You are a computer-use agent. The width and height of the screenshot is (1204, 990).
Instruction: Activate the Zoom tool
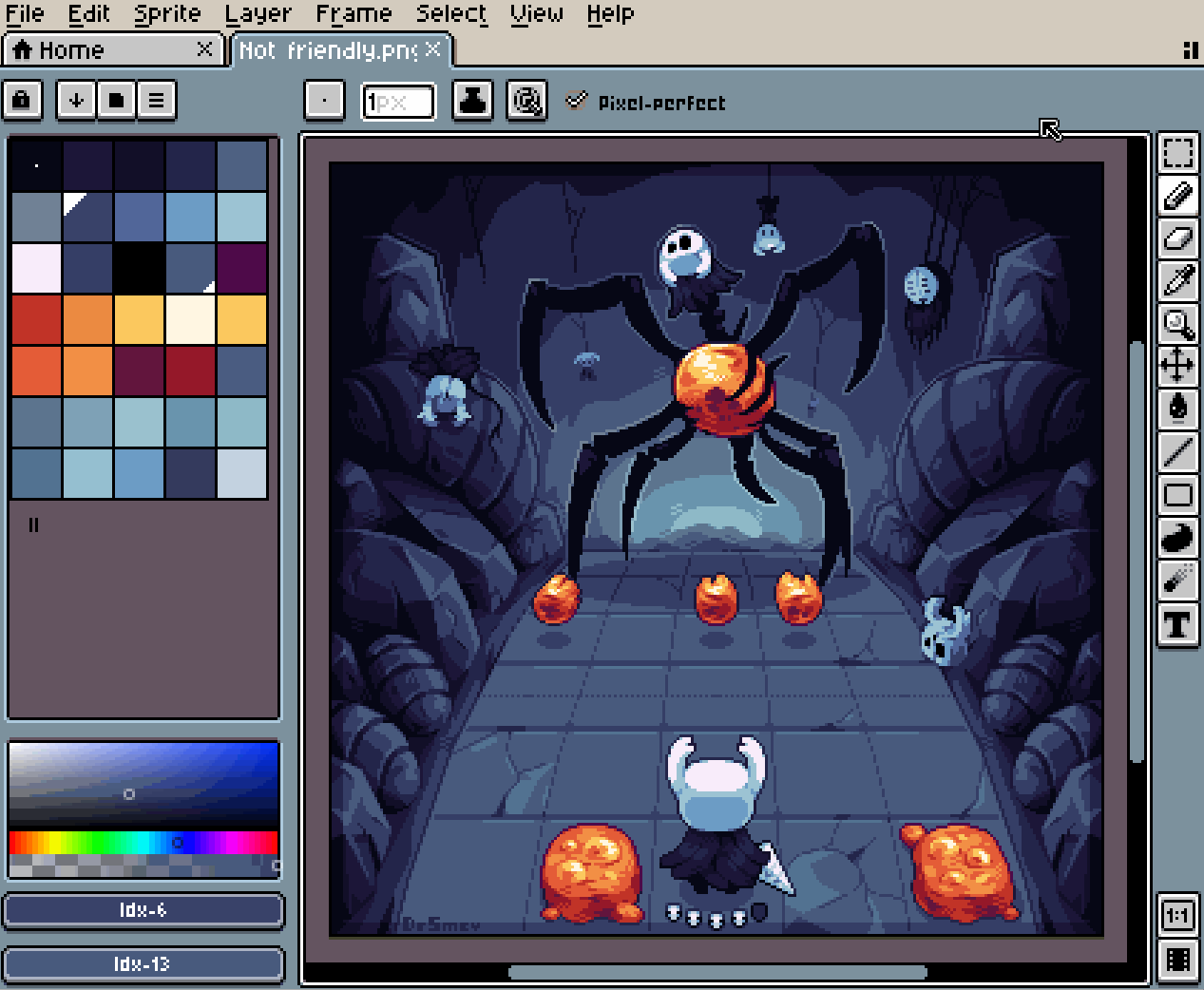pyautogui.click(x=1177, y=323)
